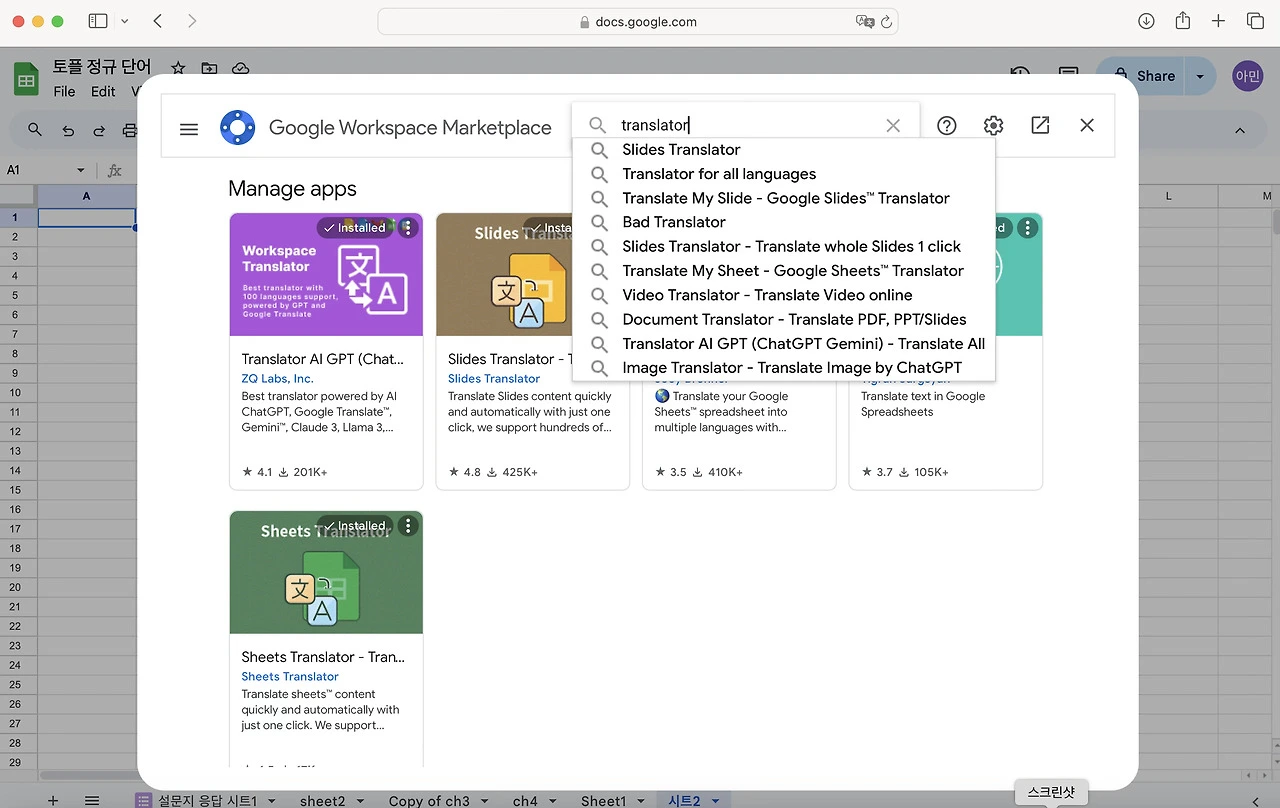
Task: Open dropdown arrow on 시트2 tab
Action: (715, 801)
